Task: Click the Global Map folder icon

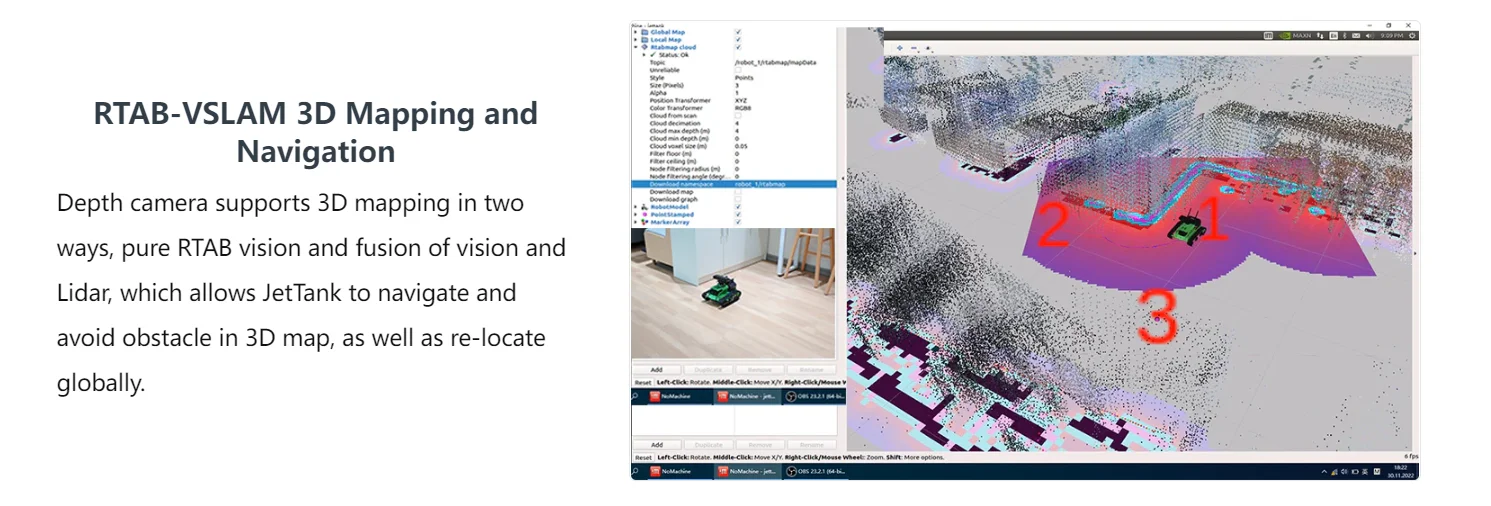Action: 645,32
